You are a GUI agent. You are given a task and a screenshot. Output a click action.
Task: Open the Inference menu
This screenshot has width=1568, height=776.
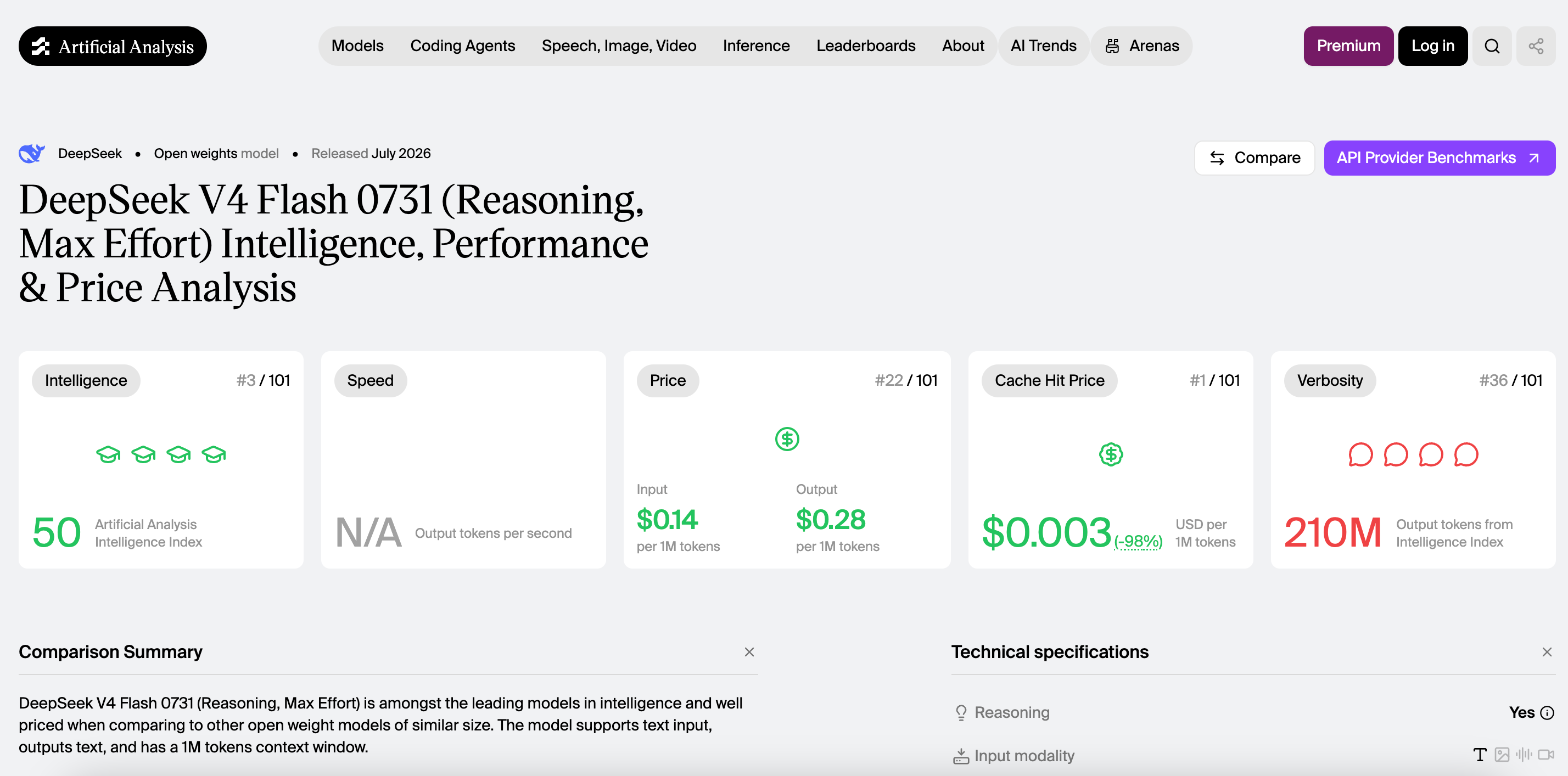(756, 46)
